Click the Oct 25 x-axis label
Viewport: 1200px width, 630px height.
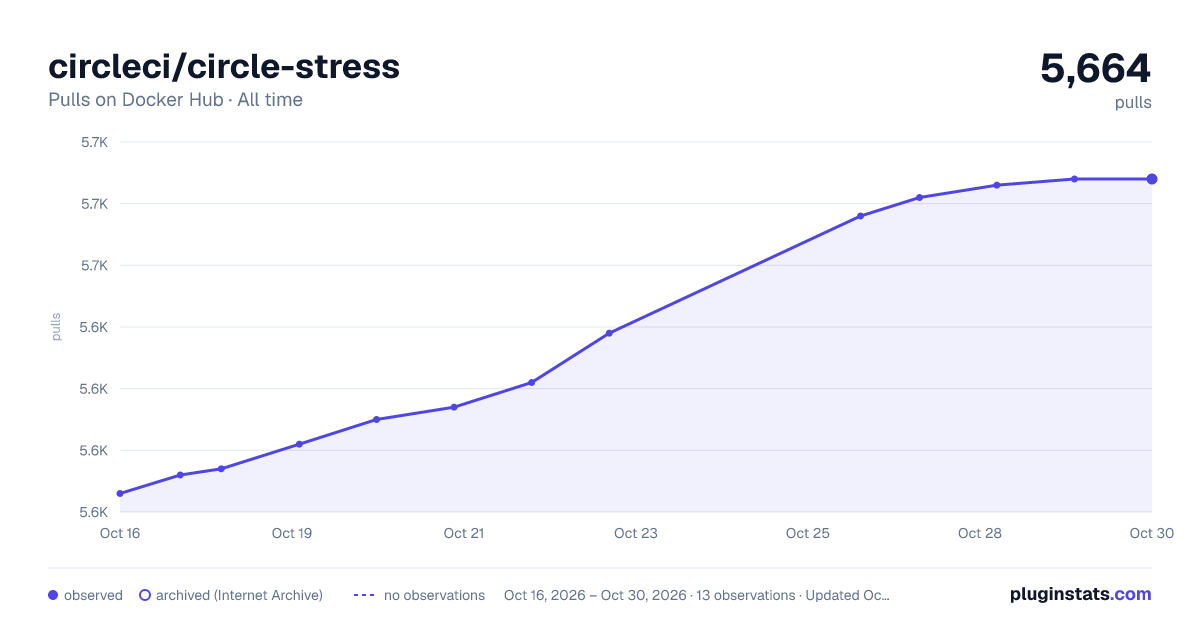point(808,533)
